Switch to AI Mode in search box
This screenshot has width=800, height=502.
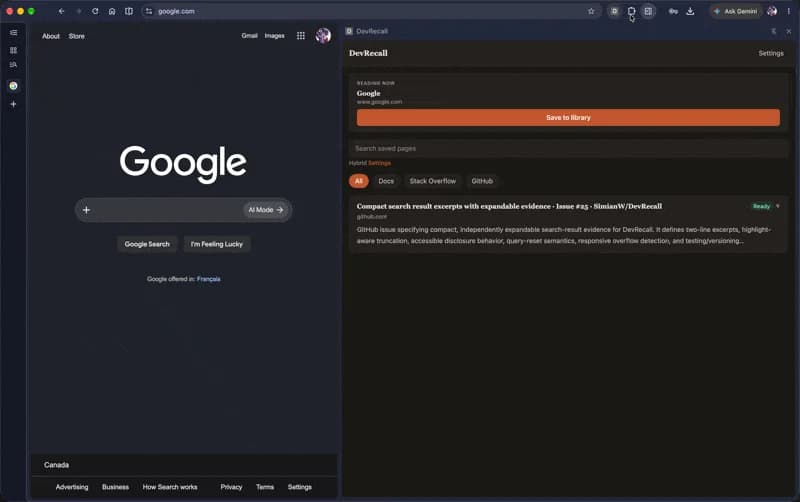tap(265, 210)
